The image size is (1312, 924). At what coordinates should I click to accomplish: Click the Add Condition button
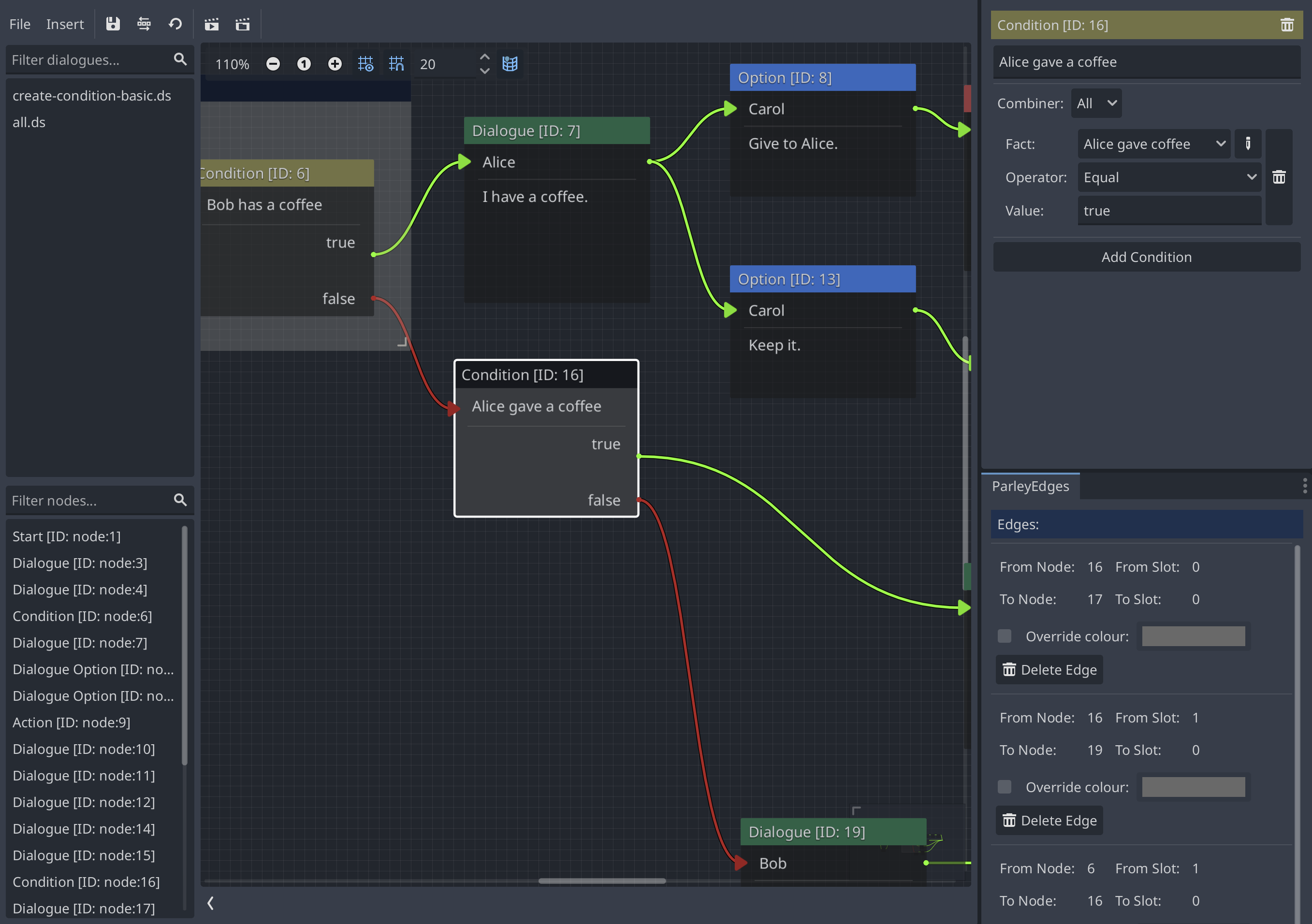[1146, 257]
